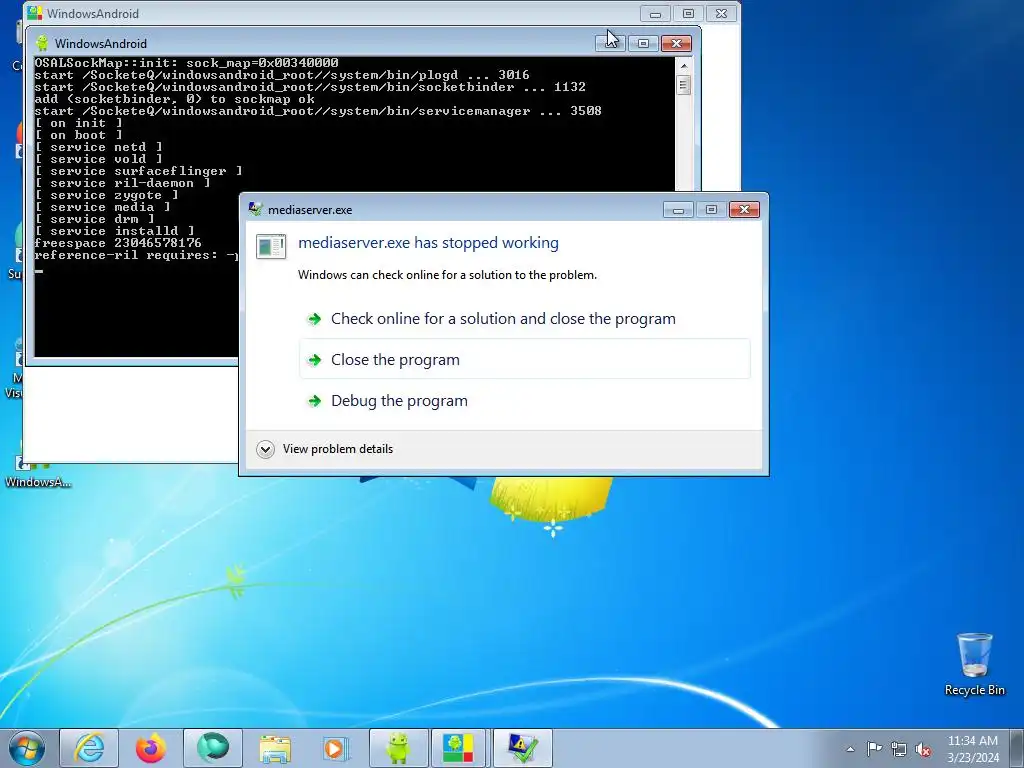Click mediaserver.exe title bar icon
The image size is (1024, 768).
255,210
